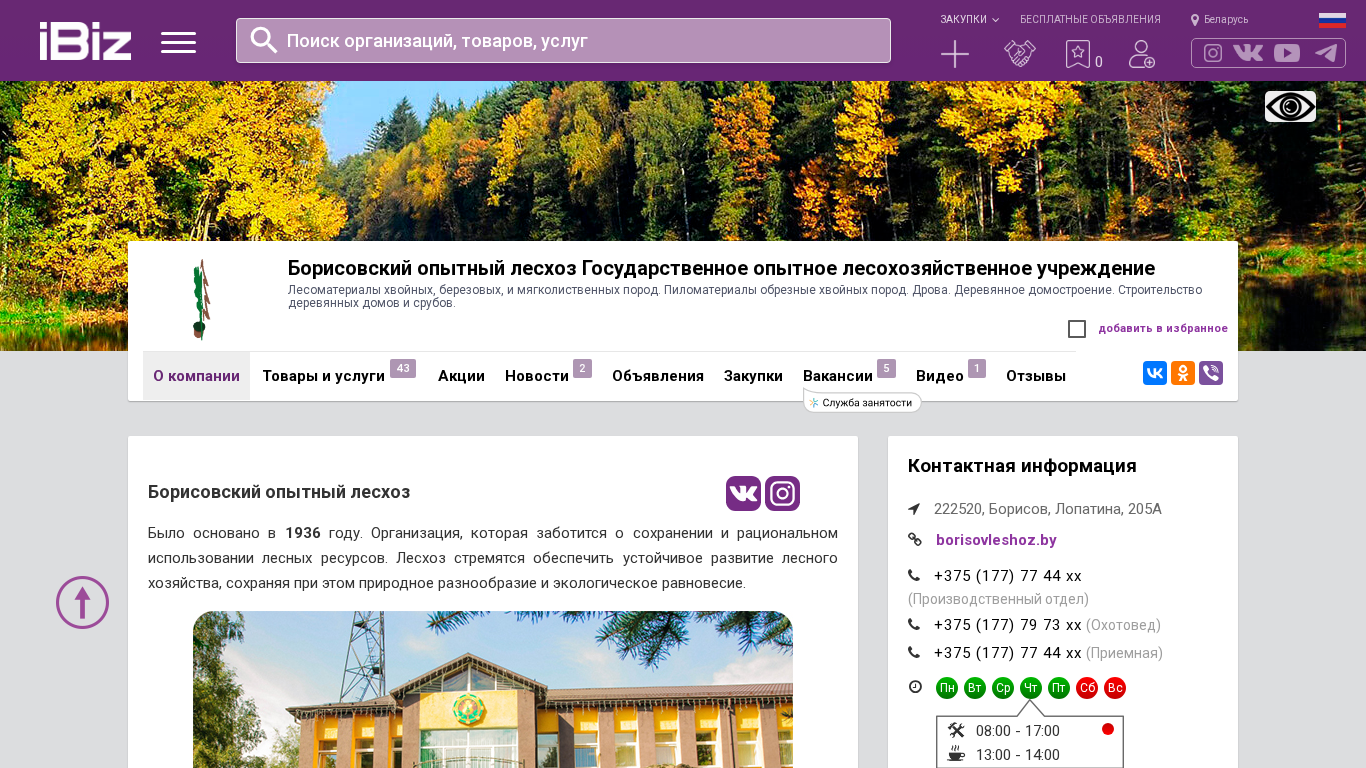
Task: Select Saturday (Сб) day circle
Action: [x=1087, y=688]
